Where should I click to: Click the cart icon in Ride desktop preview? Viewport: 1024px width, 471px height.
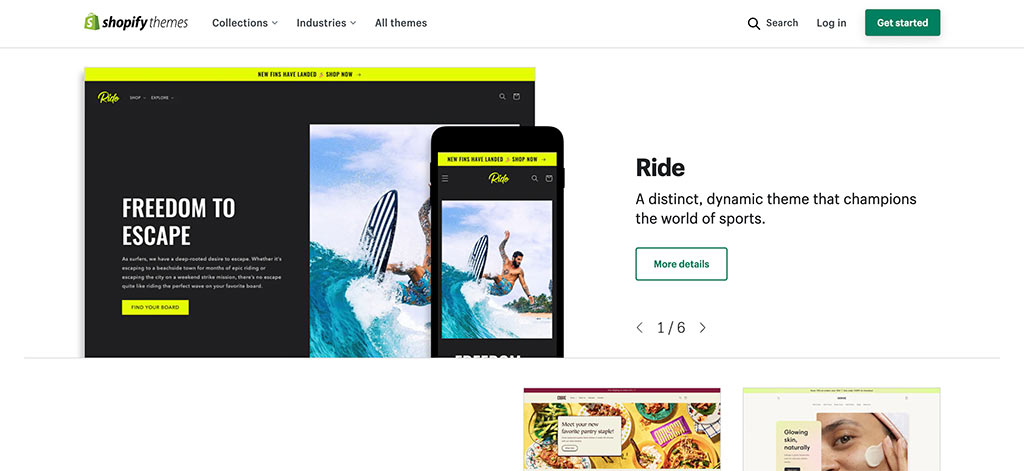517,97
